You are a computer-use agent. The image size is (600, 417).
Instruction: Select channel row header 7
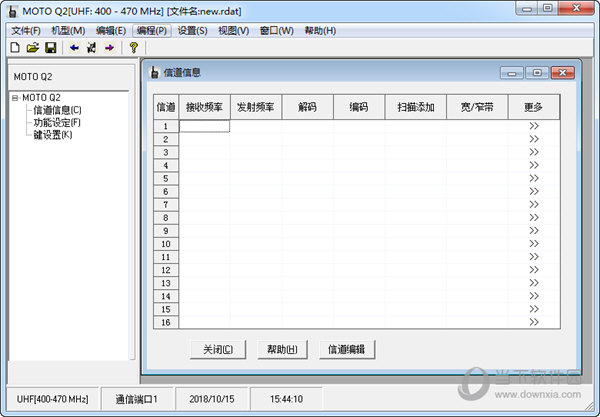click(x=166, y=205)
